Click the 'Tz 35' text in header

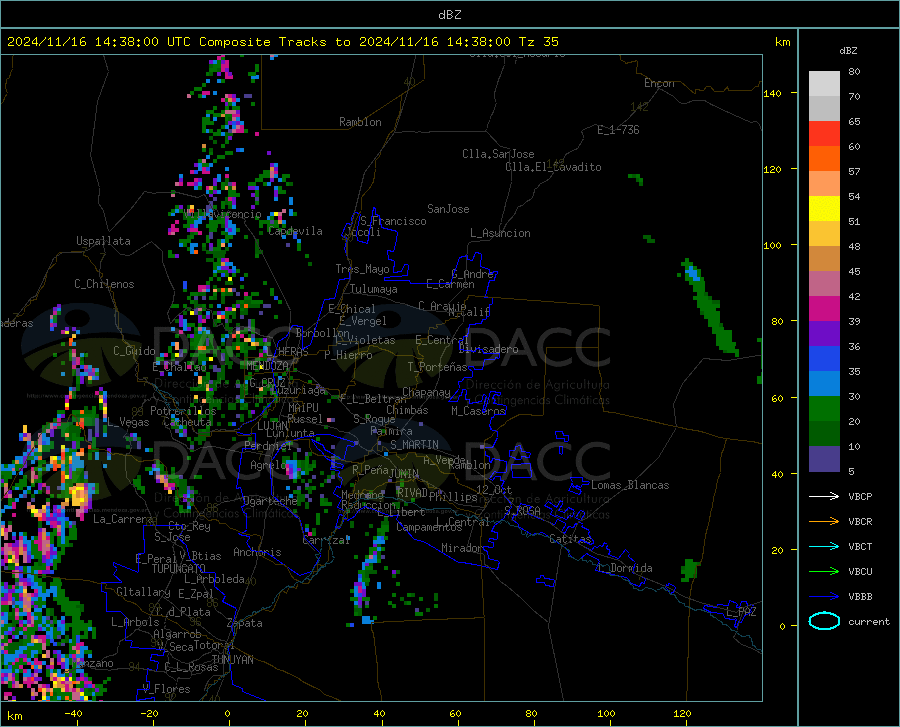tap(538, 42)
